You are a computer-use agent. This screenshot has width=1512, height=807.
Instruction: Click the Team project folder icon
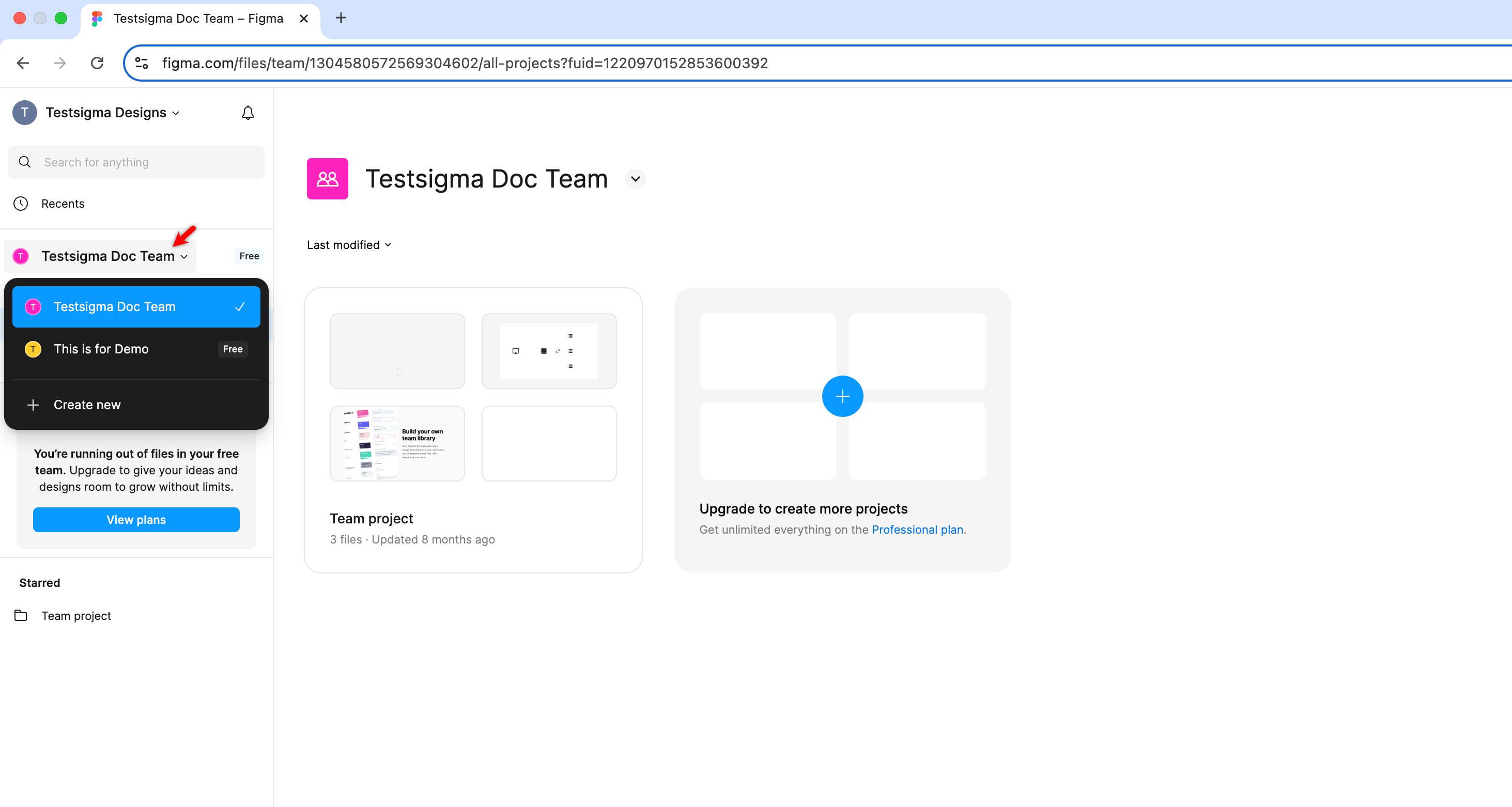pyautogui.click(x=21, y=616)
